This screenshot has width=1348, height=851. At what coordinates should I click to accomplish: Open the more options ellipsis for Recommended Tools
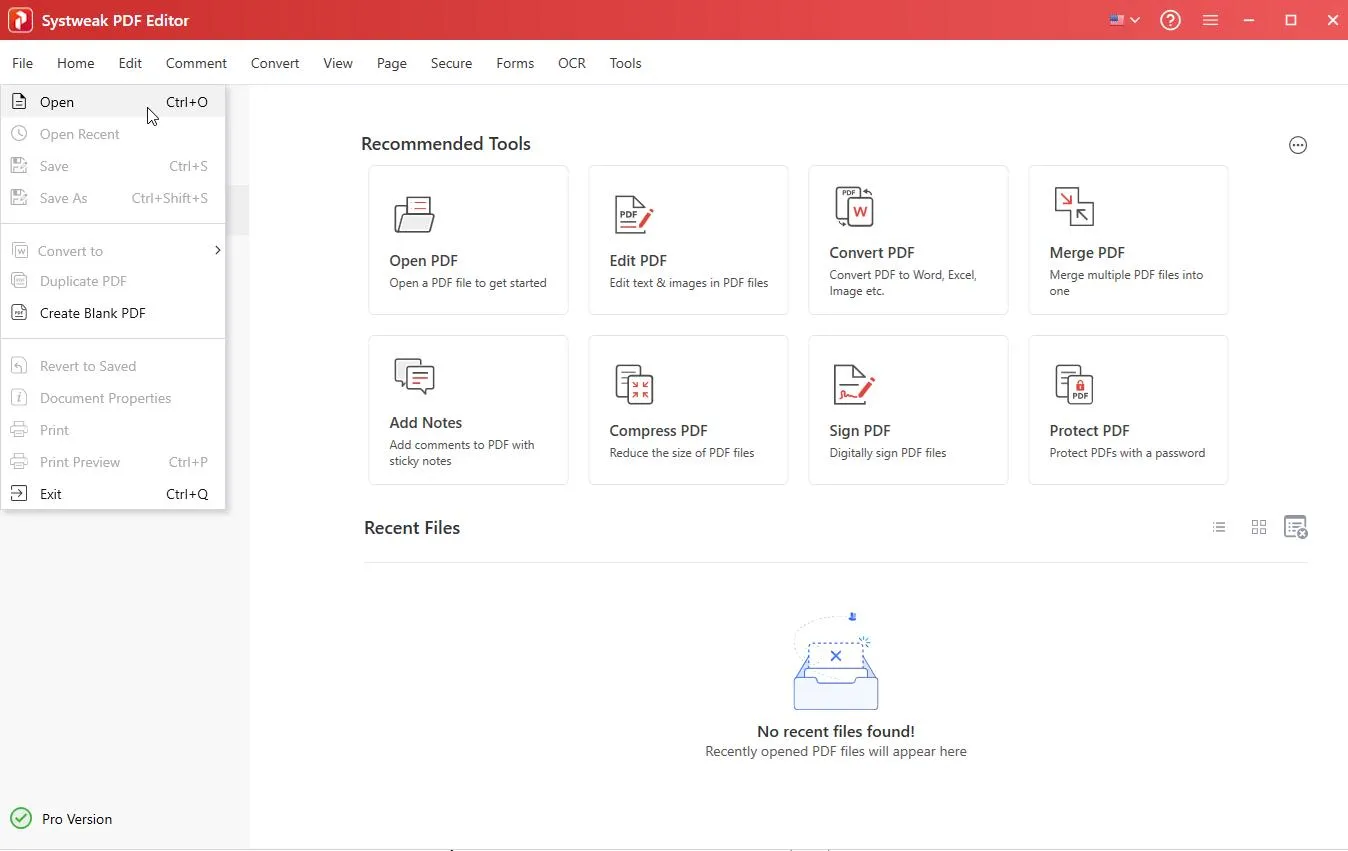(x=1297, y=145)
